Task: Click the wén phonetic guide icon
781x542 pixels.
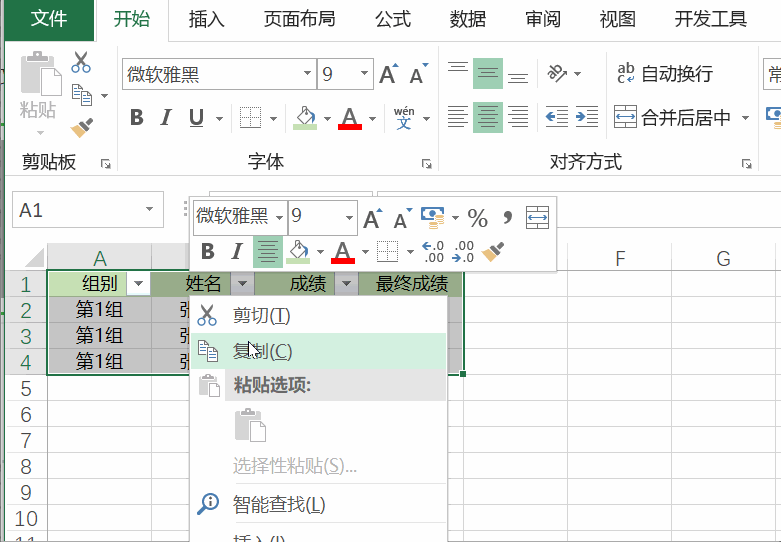Action: click(x=403, y=118)
